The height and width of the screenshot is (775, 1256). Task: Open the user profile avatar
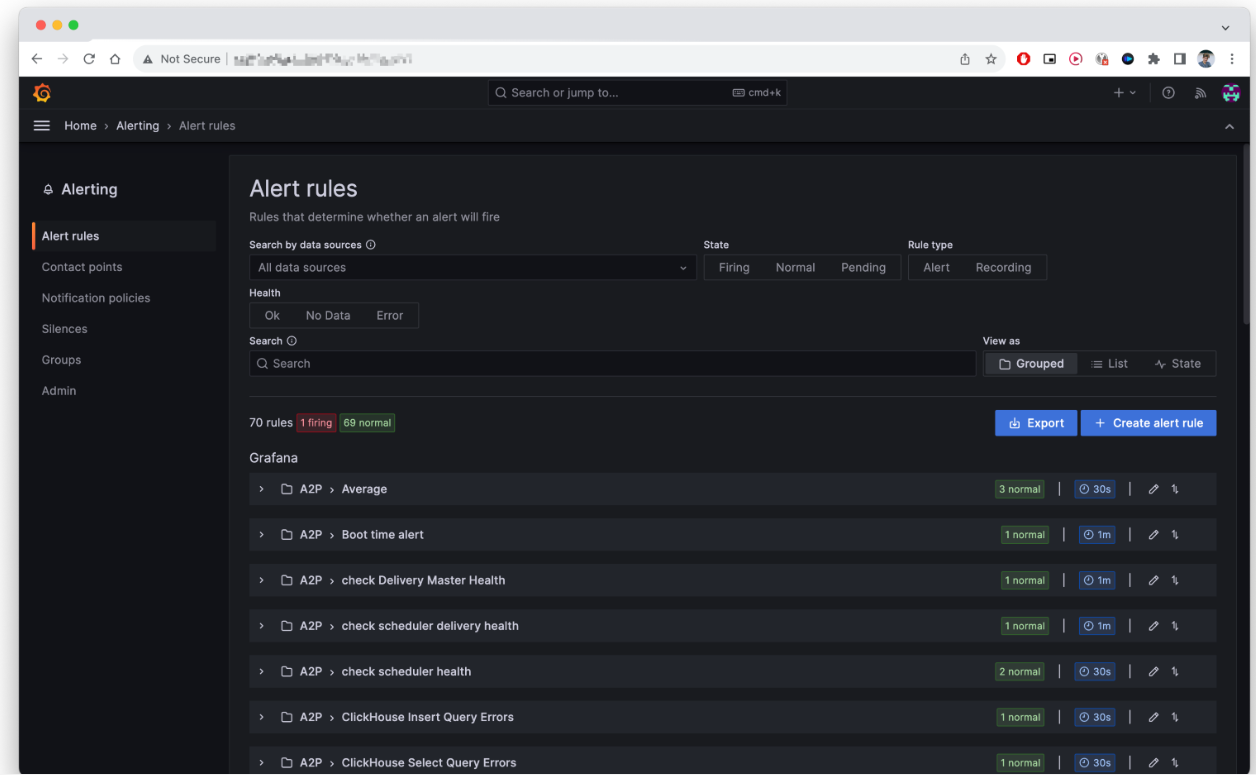pos(1231,93)
